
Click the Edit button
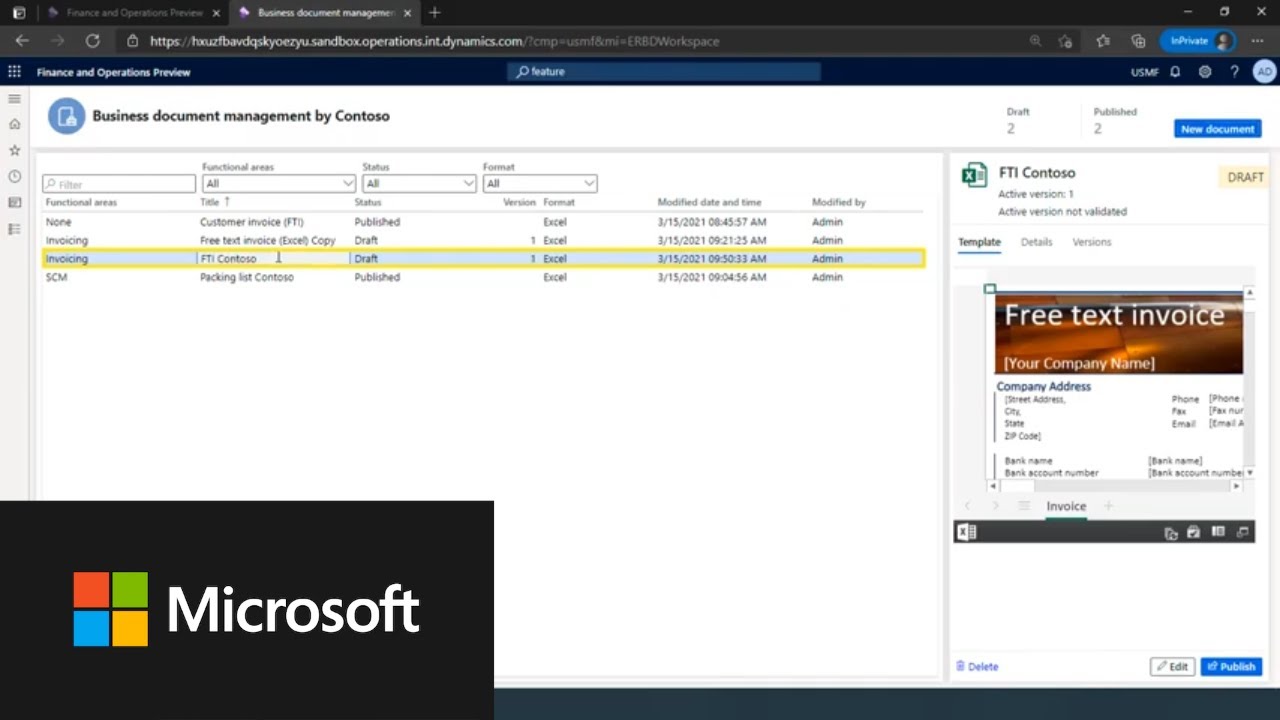pos(1172,667)
